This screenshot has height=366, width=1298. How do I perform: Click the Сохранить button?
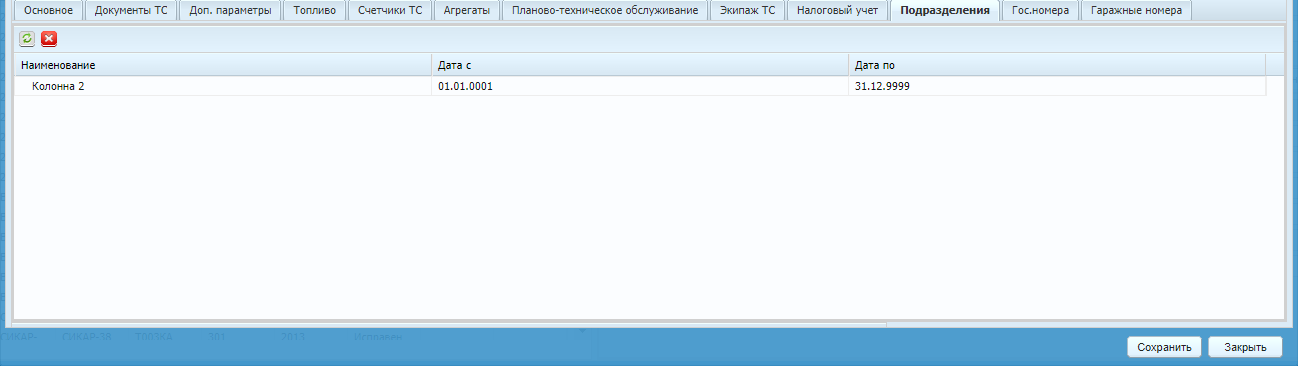pos(1164,347)
